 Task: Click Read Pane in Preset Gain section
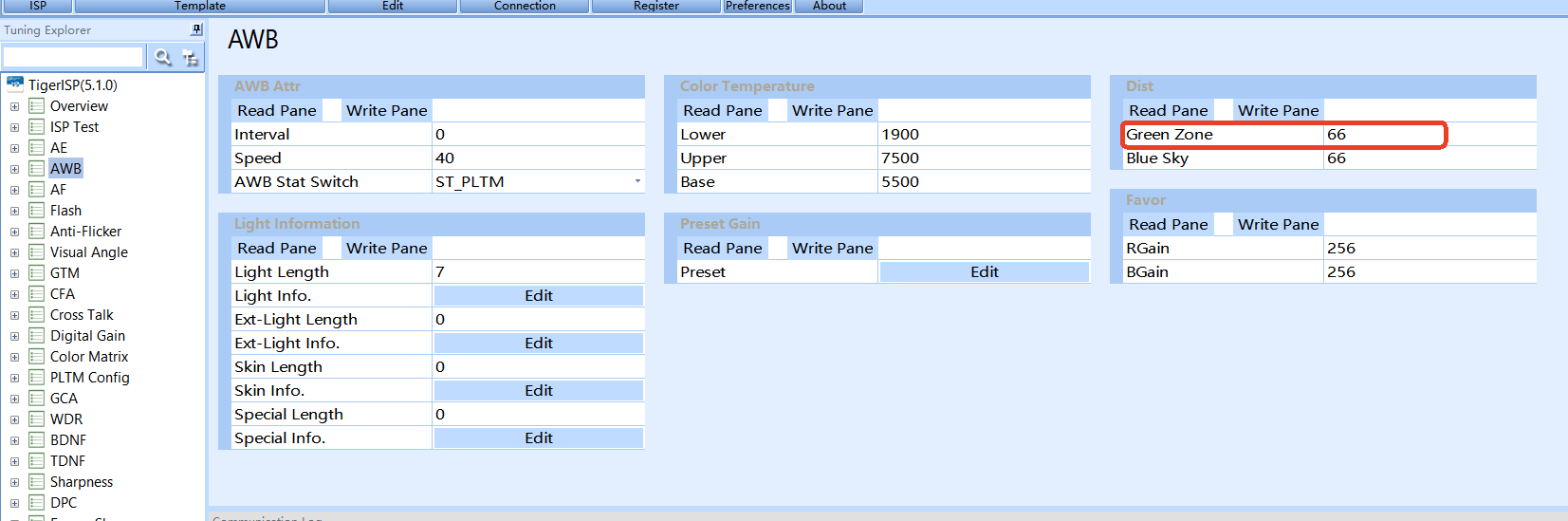(x=723, y=248)
